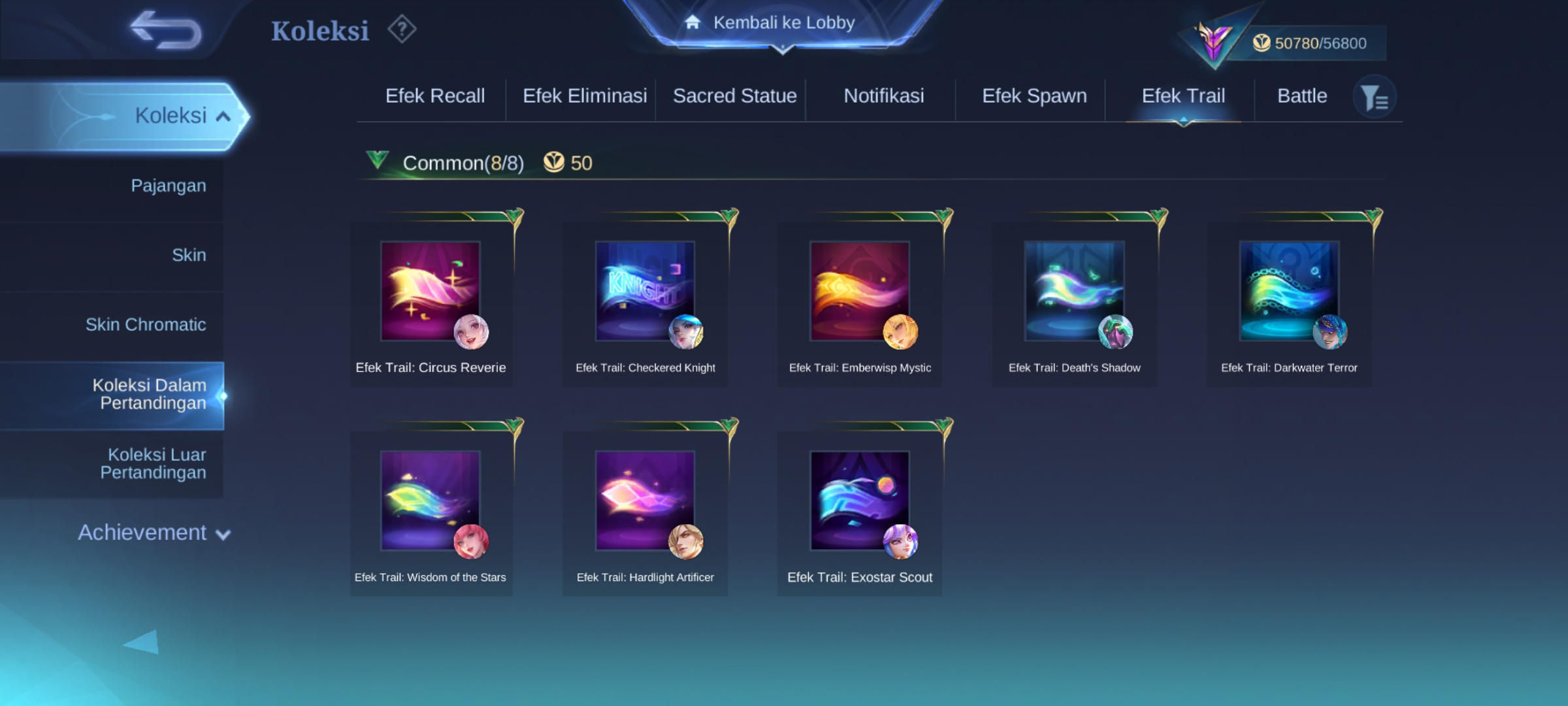Click the filter icon beside Battle
Image resolution: width=1568 pixels, height=706 pixels.
point(1374,97)
